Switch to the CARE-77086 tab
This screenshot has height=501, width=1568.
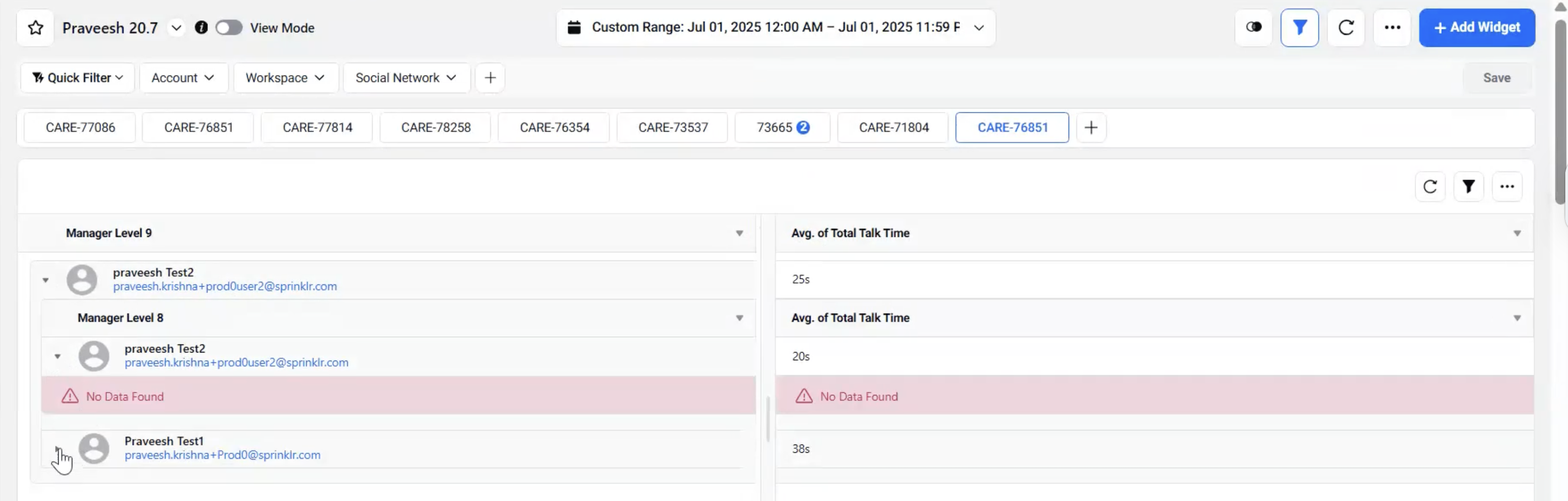point(80,127)
